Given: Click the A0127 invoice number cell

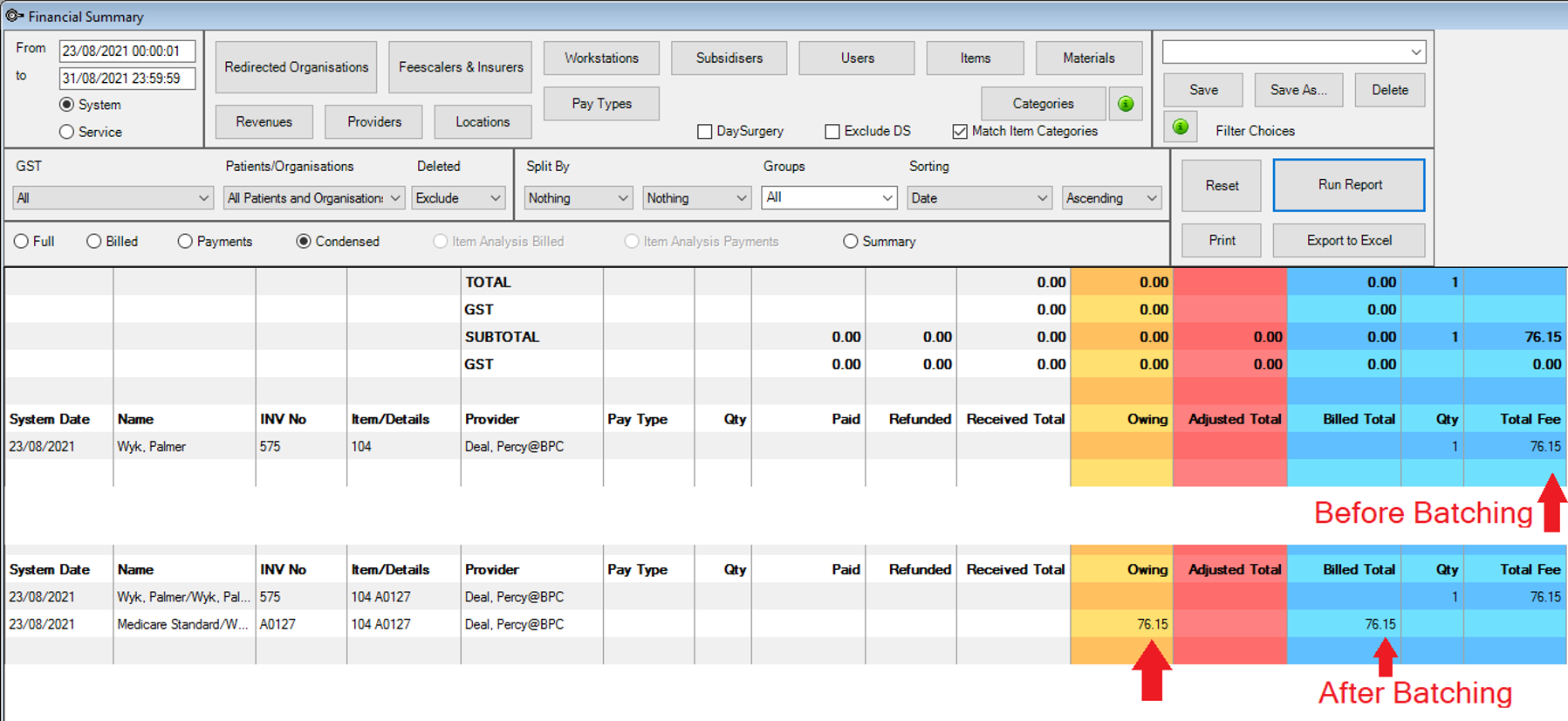Looking at the screenshot, I should coord(301,624).
